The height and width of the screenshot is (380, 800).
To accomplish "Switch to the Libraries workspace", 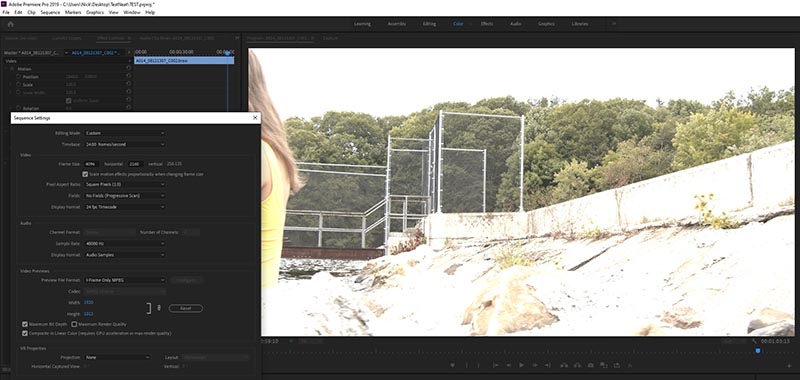I will point(580,24).
